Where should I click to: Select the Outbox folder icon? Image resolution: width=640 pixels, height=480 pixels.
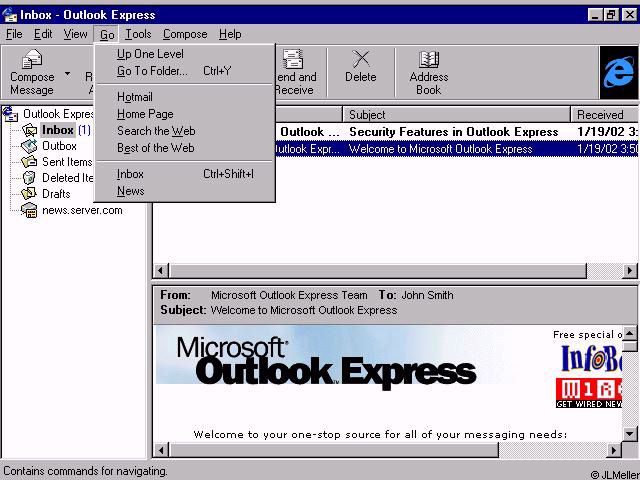coord(29,146)
